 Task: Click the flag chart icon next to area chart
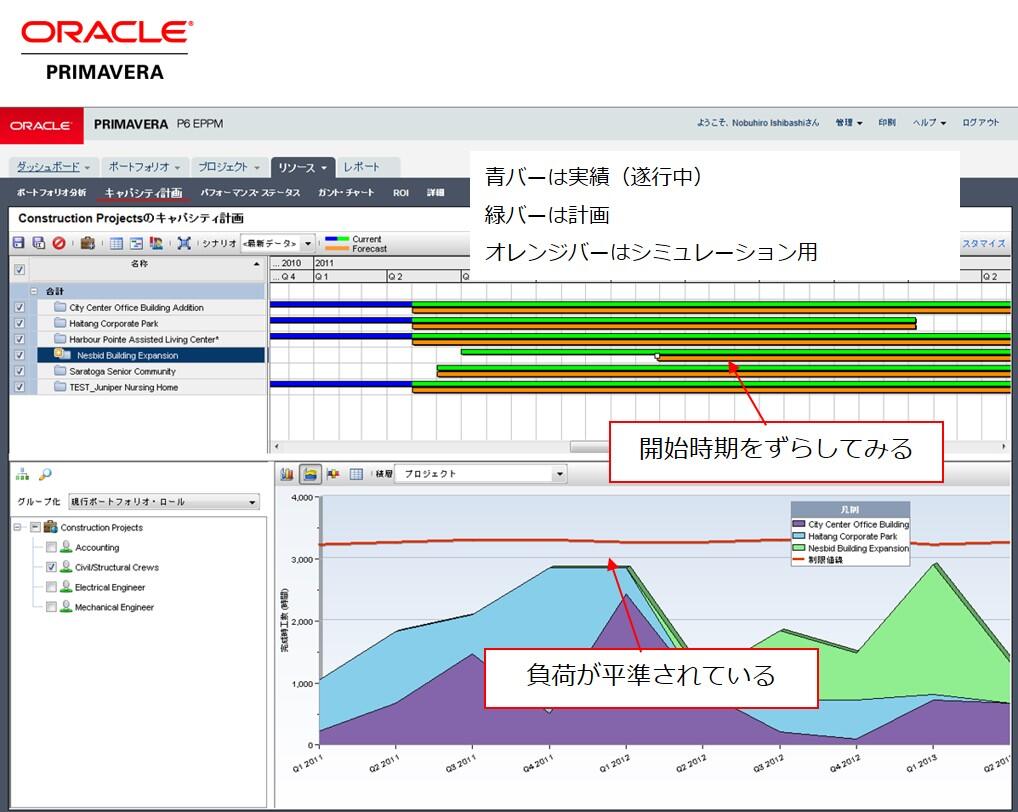click(333, 474)
